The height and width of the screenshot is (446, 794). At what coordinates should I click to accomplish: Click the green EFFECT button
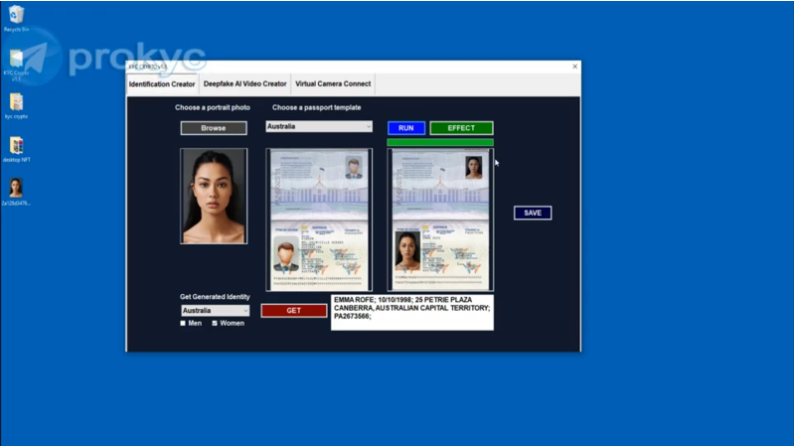point(461,128)
